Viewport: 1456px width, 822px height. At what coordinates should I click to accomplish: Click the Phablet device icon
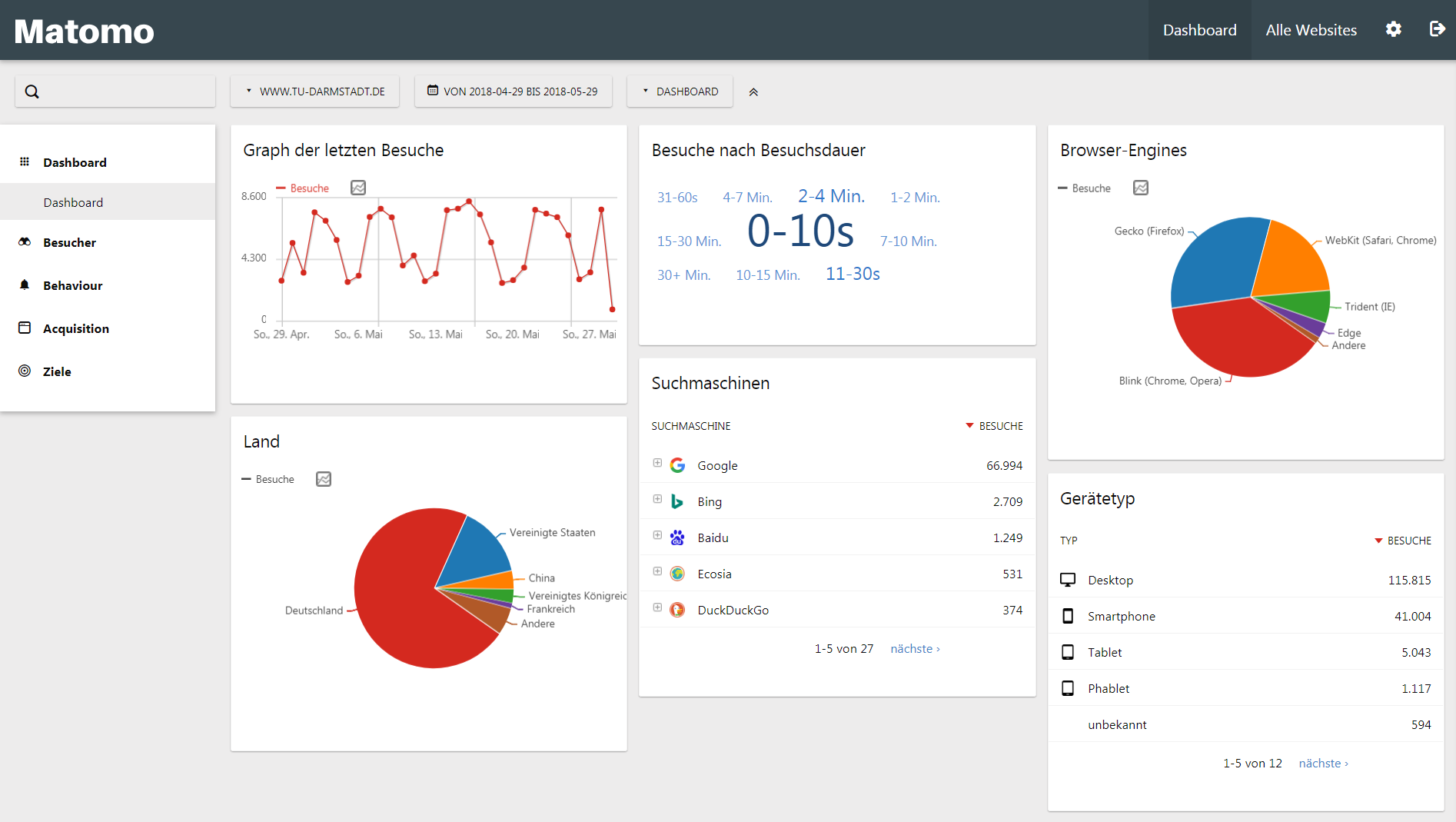[x=1068, y=688]
